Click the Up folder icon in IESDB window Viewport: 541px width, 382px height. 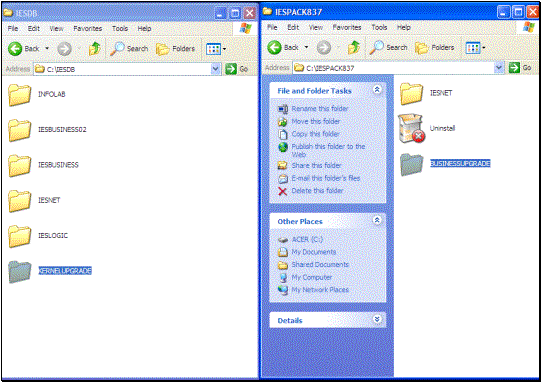point(94,49)
